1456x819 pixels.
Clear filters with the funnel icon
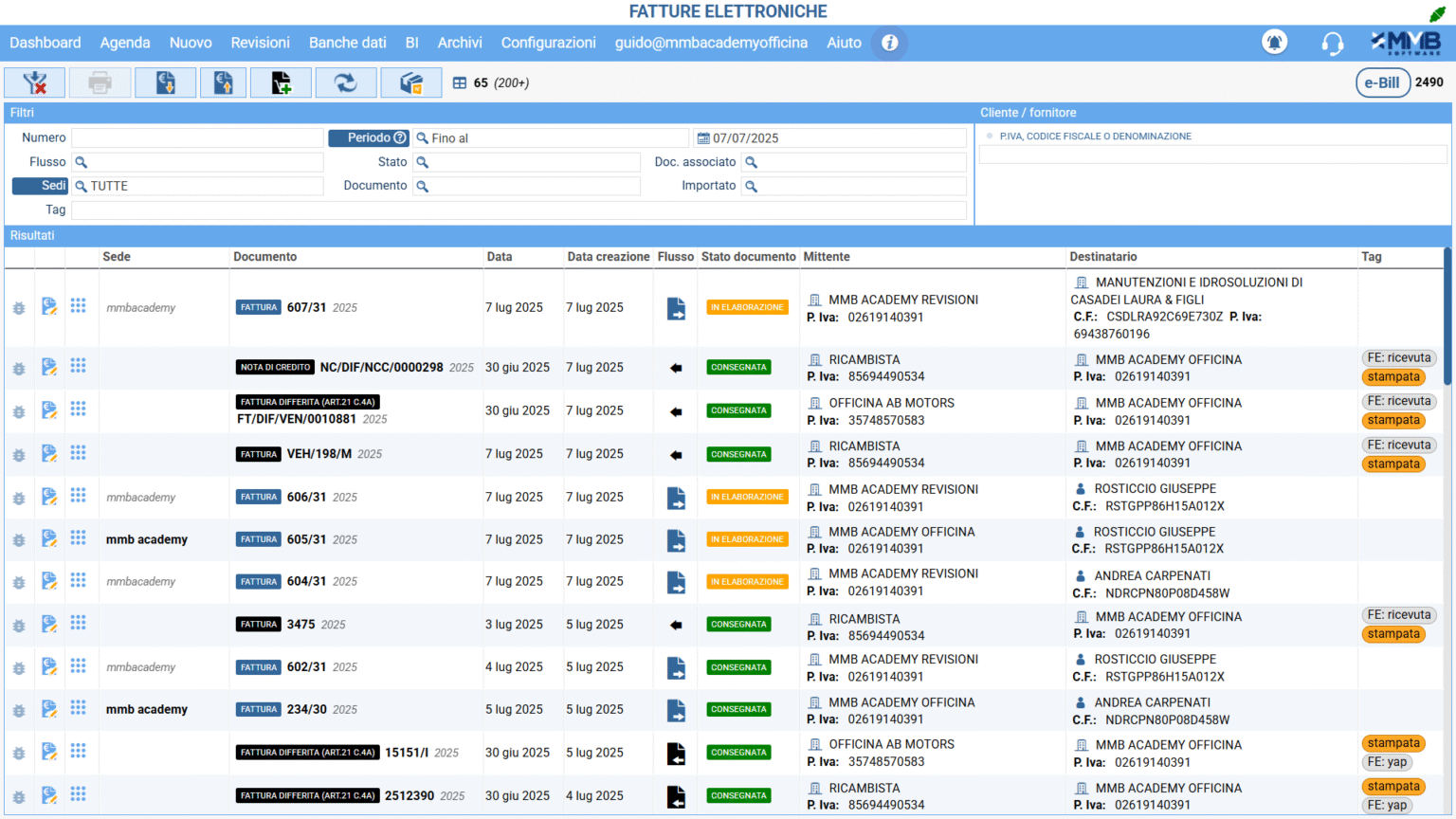pos(35,83)
